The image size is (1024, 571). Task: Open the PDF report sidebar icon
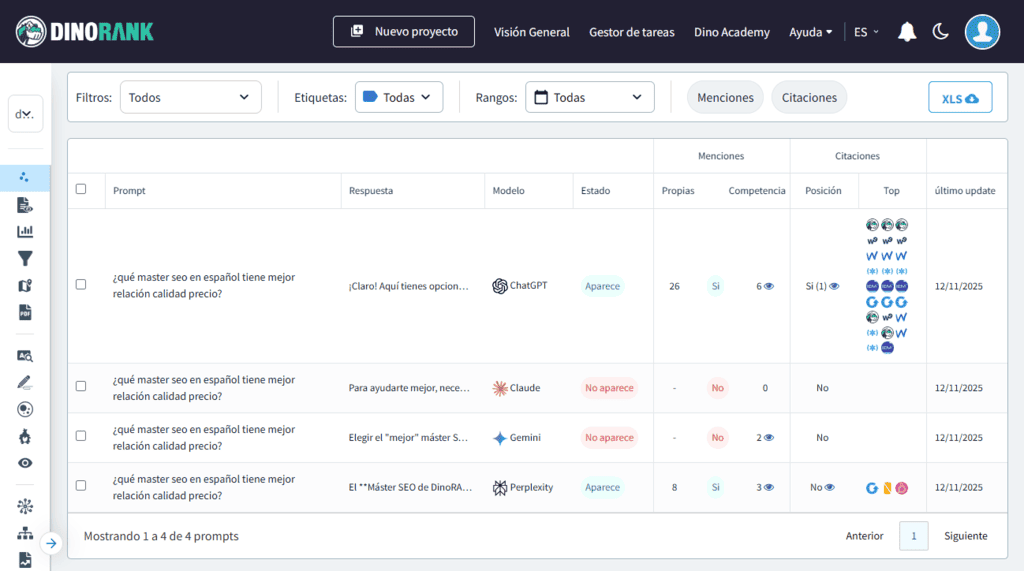(x=25, y=312)
